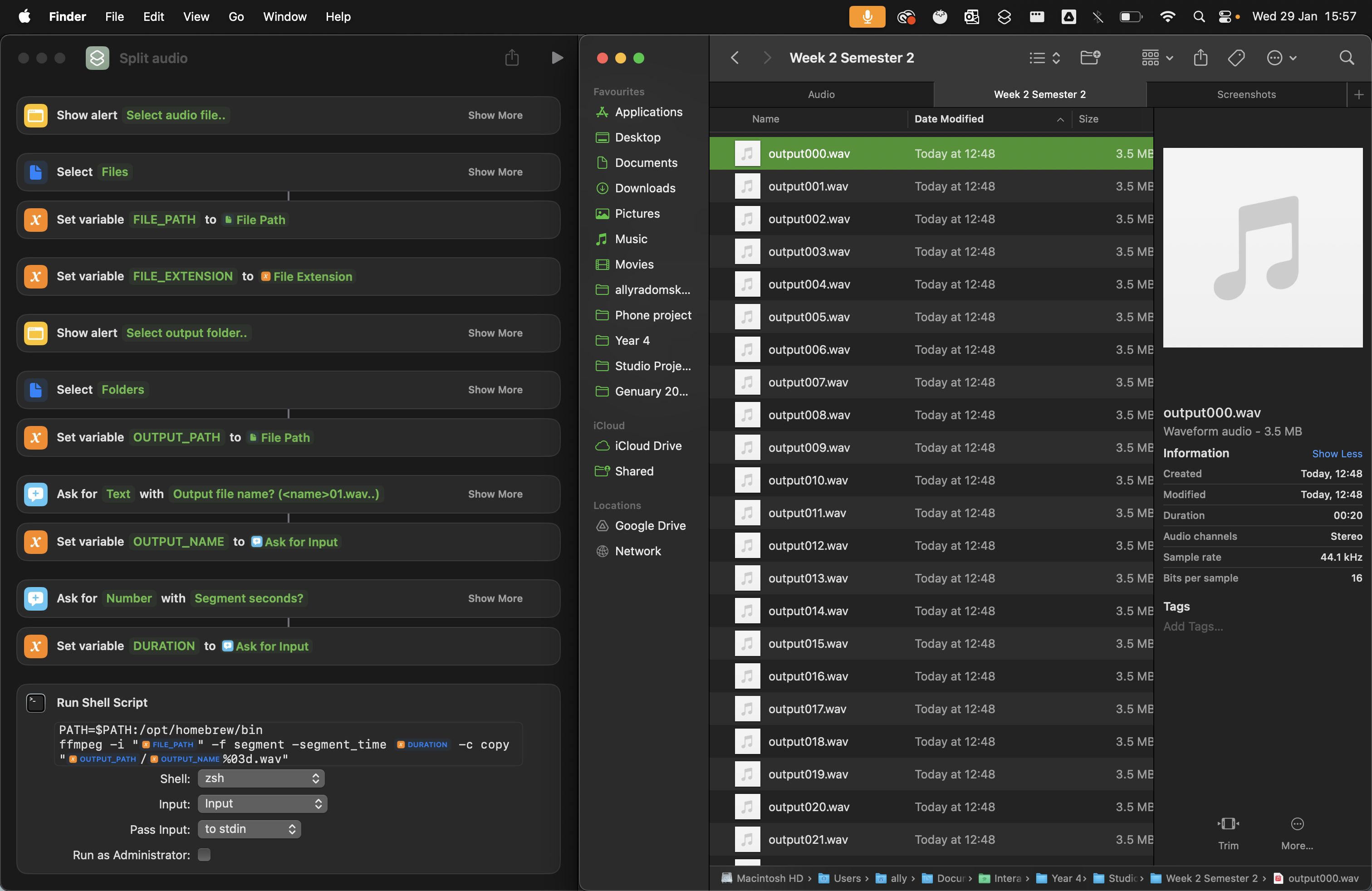Open the Apple menu
This screenshot has height=891, width=1372.
pos(24,17)
